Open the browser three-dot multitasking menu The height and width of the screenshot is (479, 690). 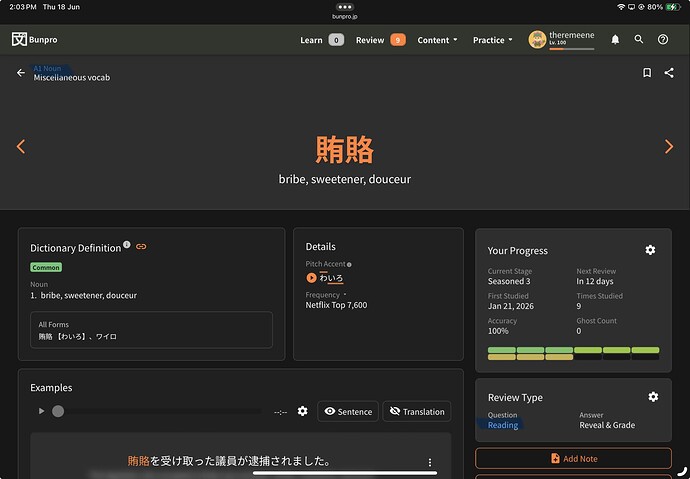click(x=345, y=7)
